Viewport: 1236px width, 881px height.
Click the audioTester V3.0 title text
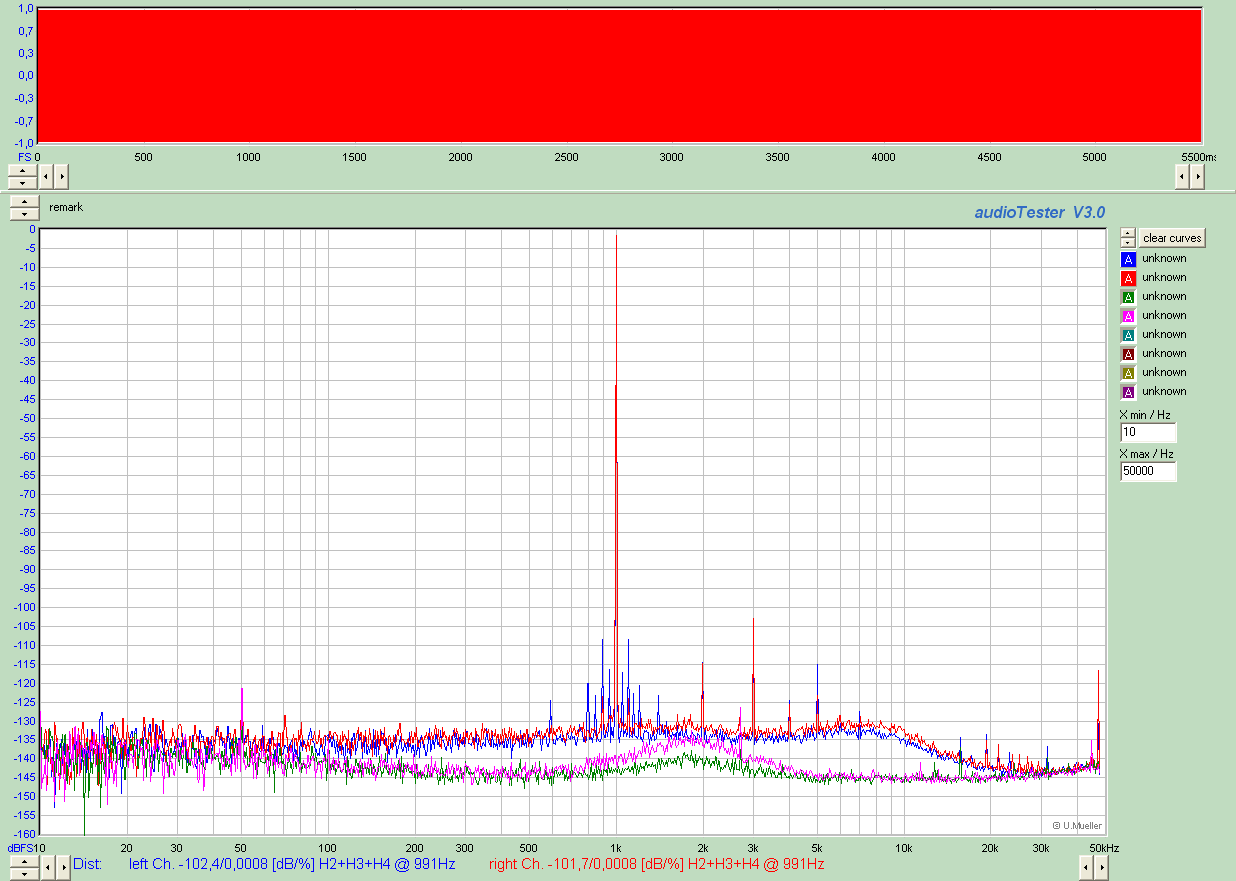(1040, 212)
